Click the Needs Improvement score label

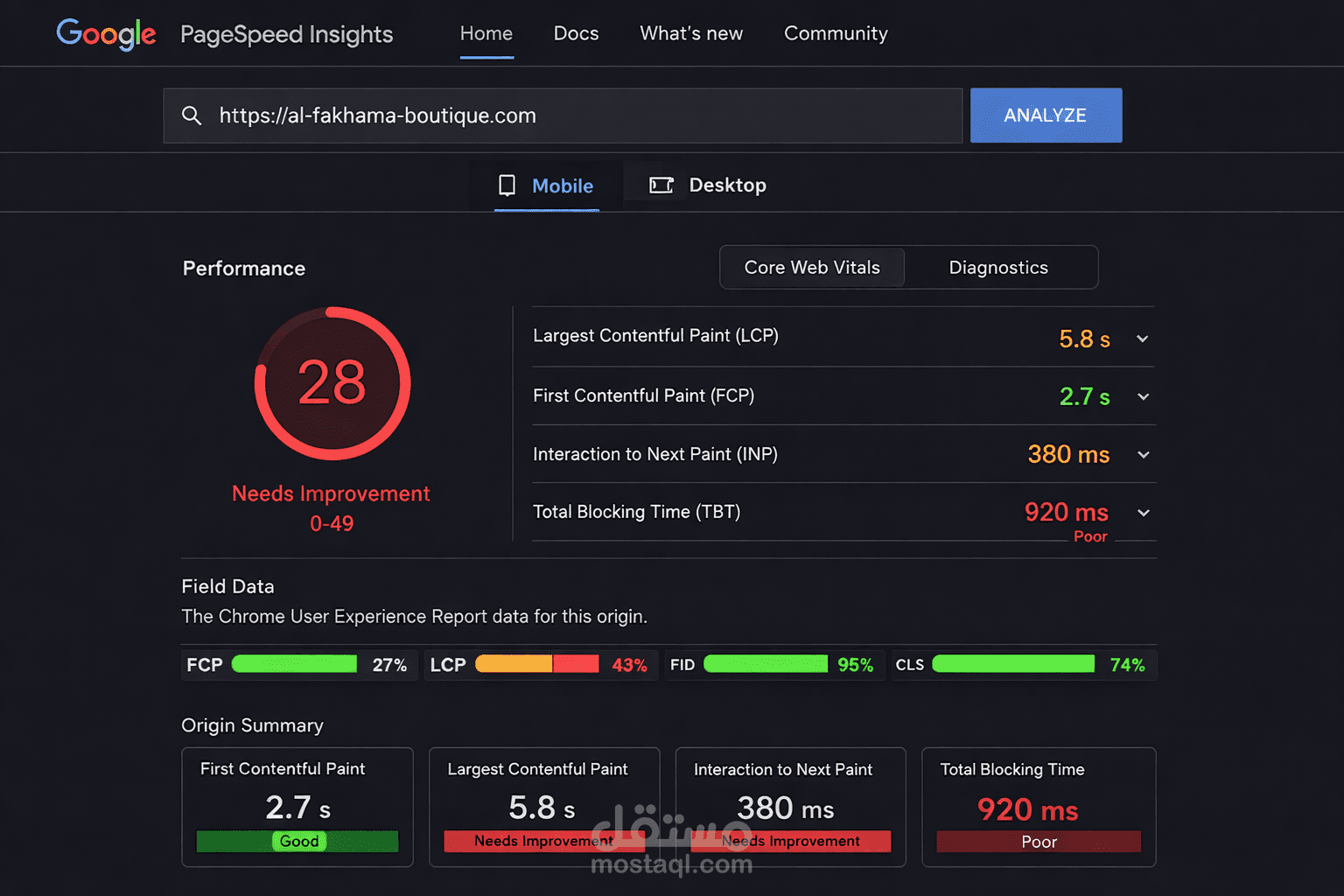point(331,493)
